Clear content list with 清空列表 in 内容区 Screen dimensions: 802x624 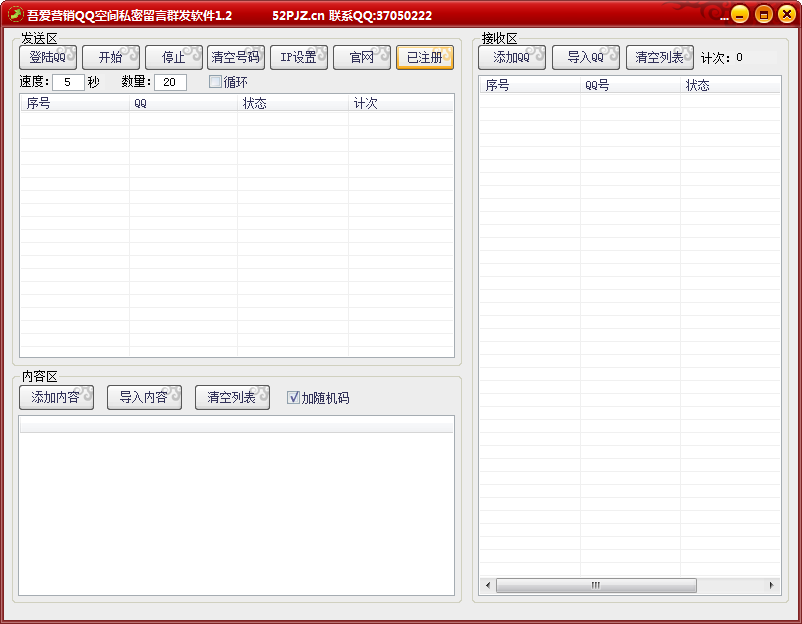[232, 398]
